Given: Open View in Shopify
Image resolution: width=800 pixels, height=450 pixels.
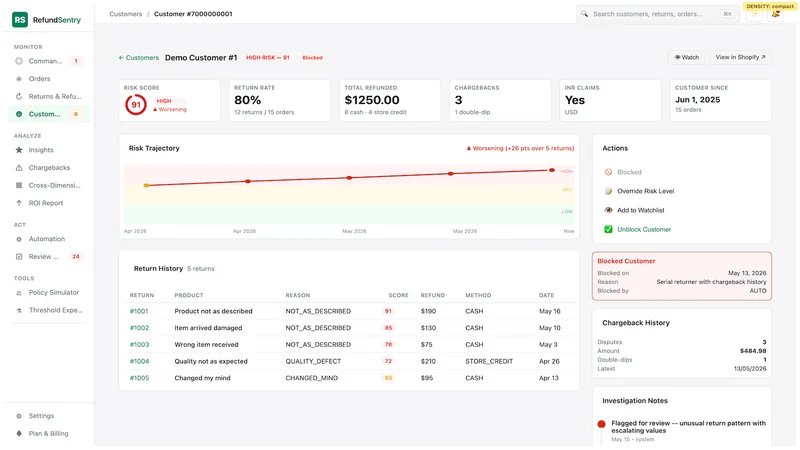Looking at the screenshot, I should 740,58.
